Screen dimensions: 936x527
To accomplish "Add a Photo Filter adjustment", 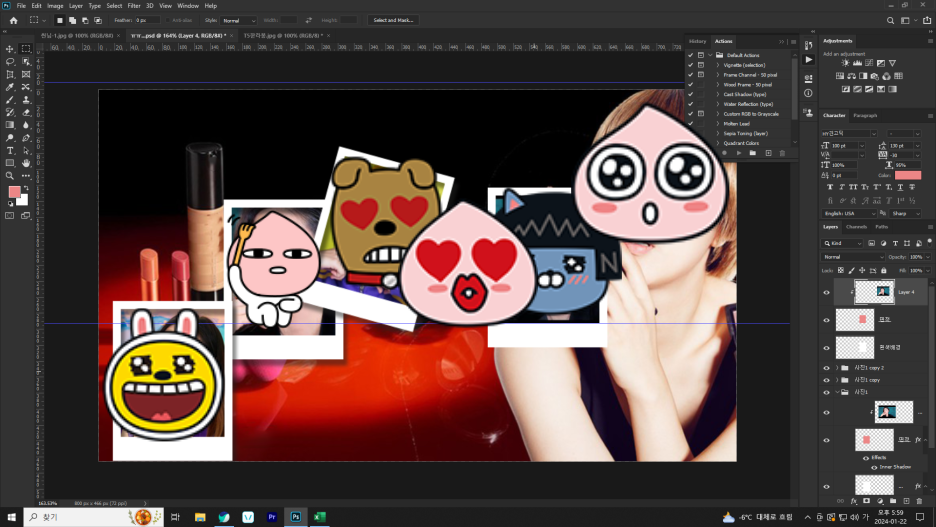I will 875,76.
